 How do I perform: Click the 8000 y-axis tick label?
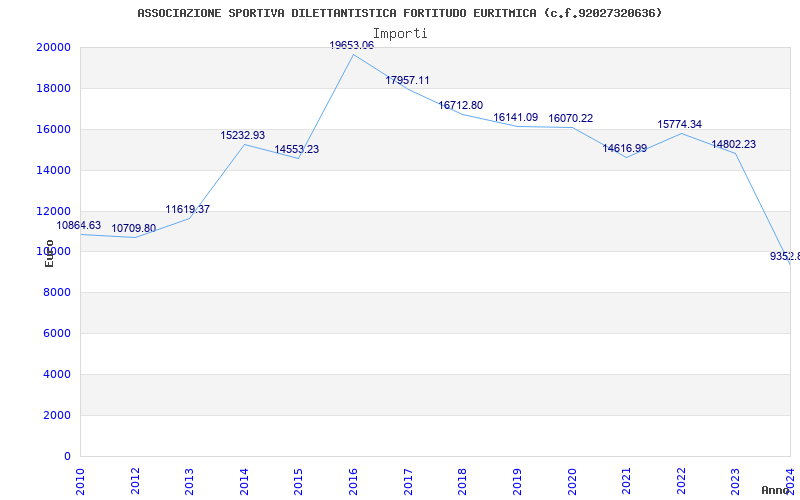[x=57, y=293]
